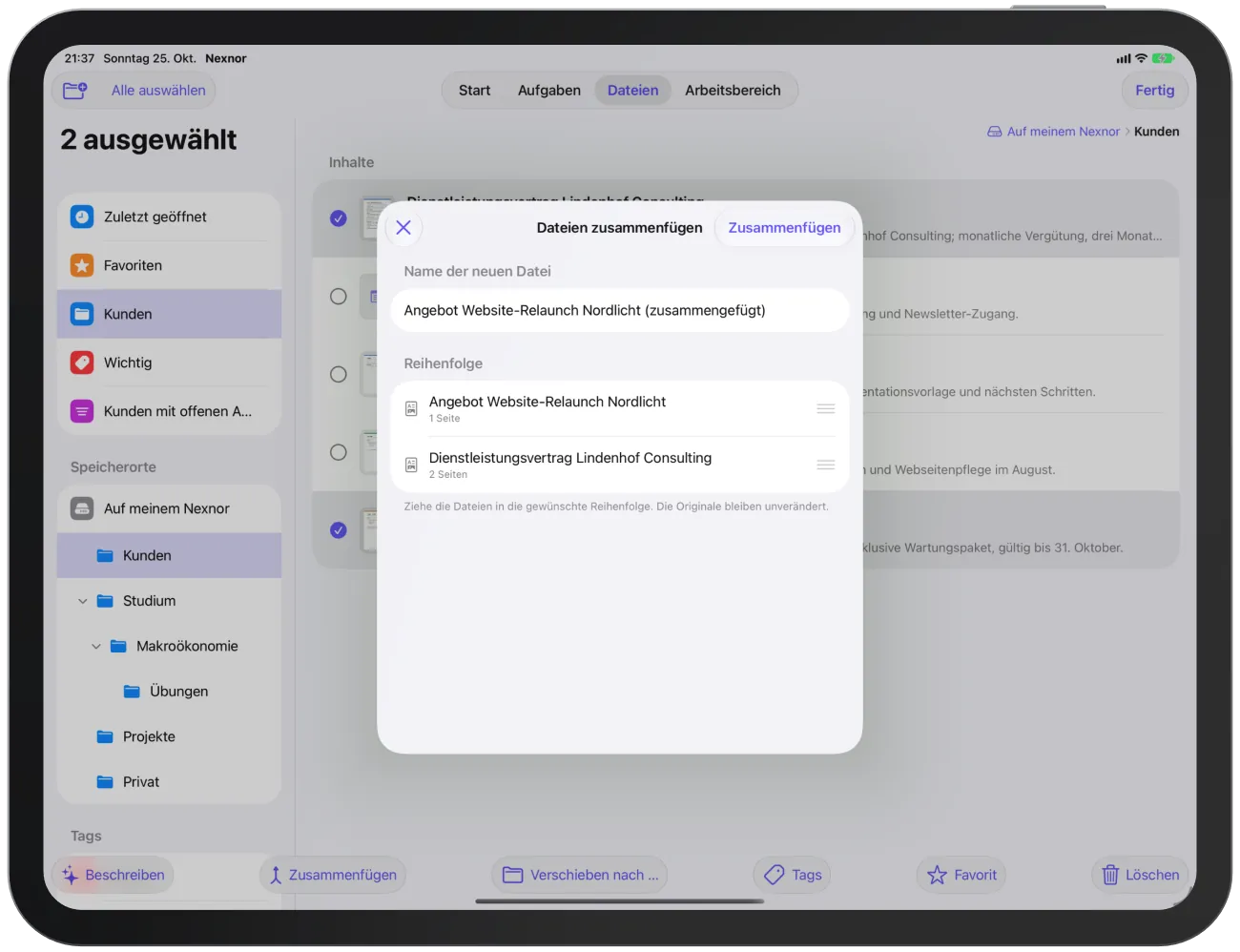Image resolution: width=1240 pixels, height=952 pixels.
Task: Switch to the Aufgaben tab
Action: tap(549, 91)
